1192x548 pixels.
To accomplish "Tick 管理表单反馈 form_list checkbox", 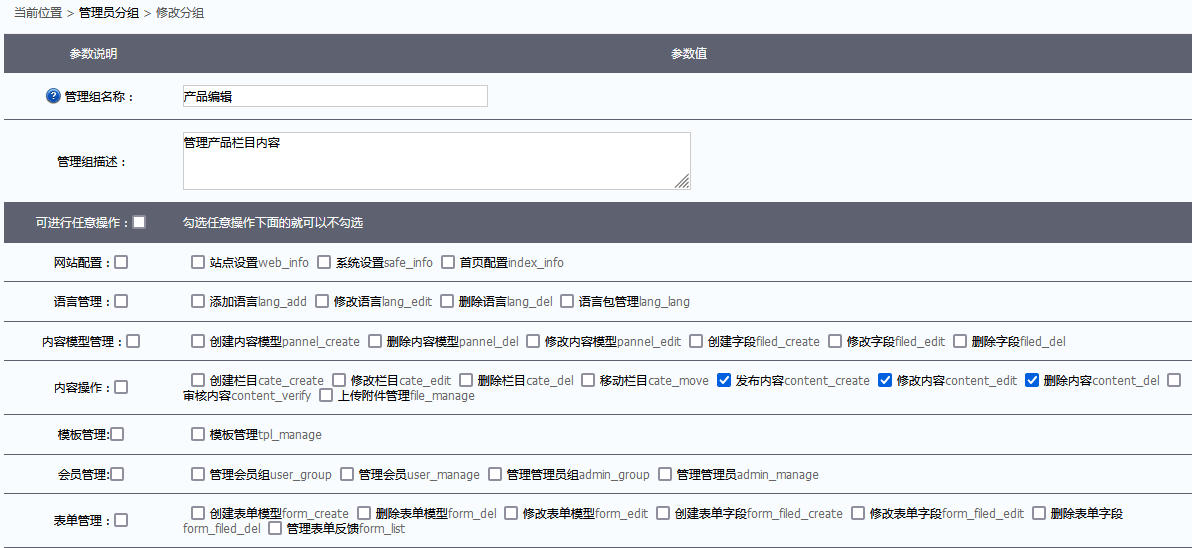I will [275, 528].
